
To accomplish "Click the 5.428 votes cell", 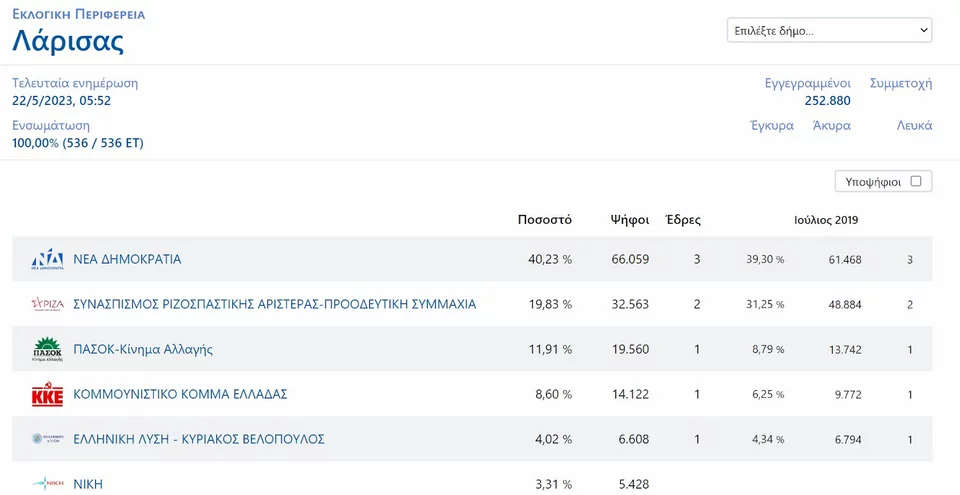I will pyautogui.click(x=633, y=484).
